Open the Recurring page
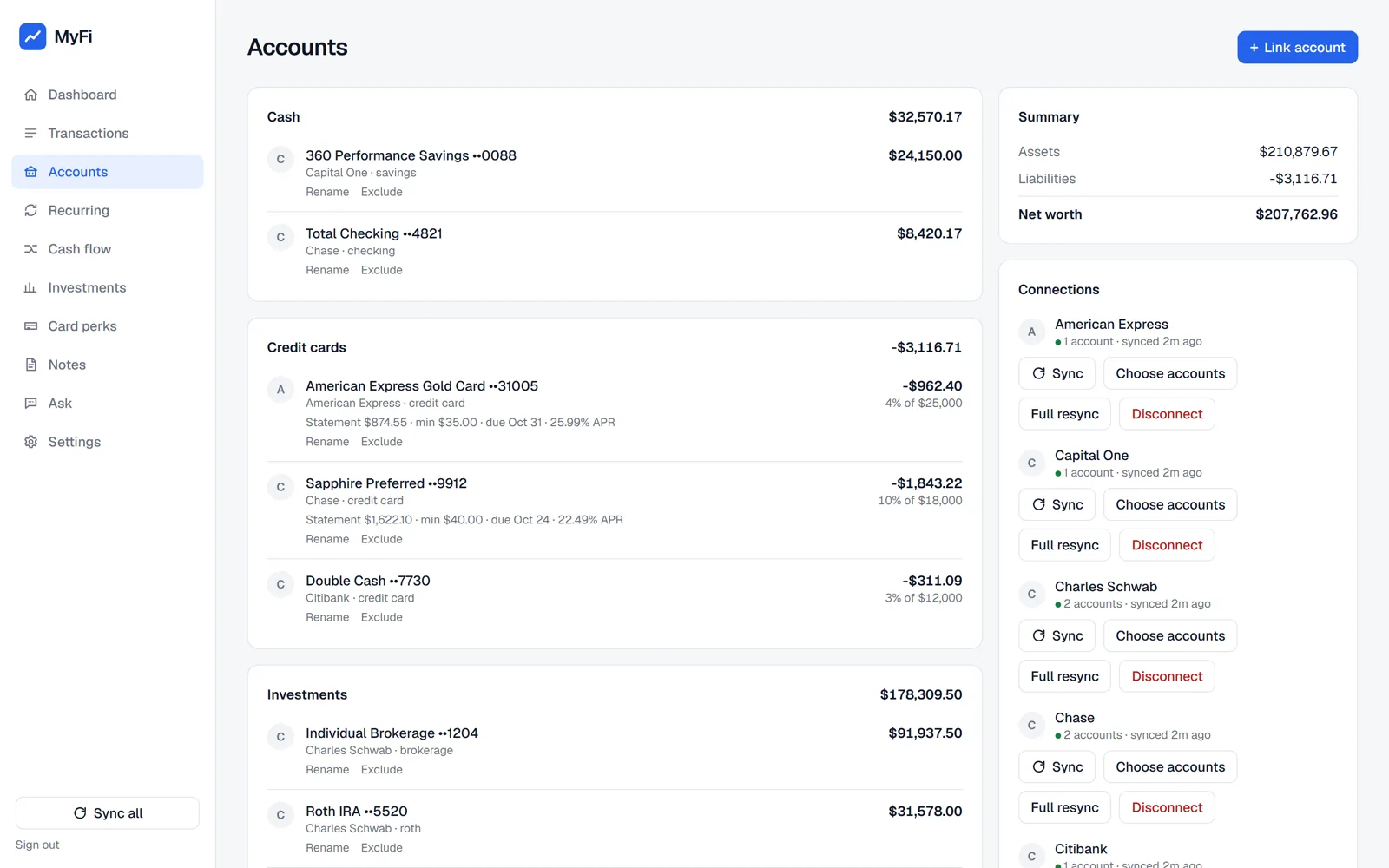 point(108,210)
